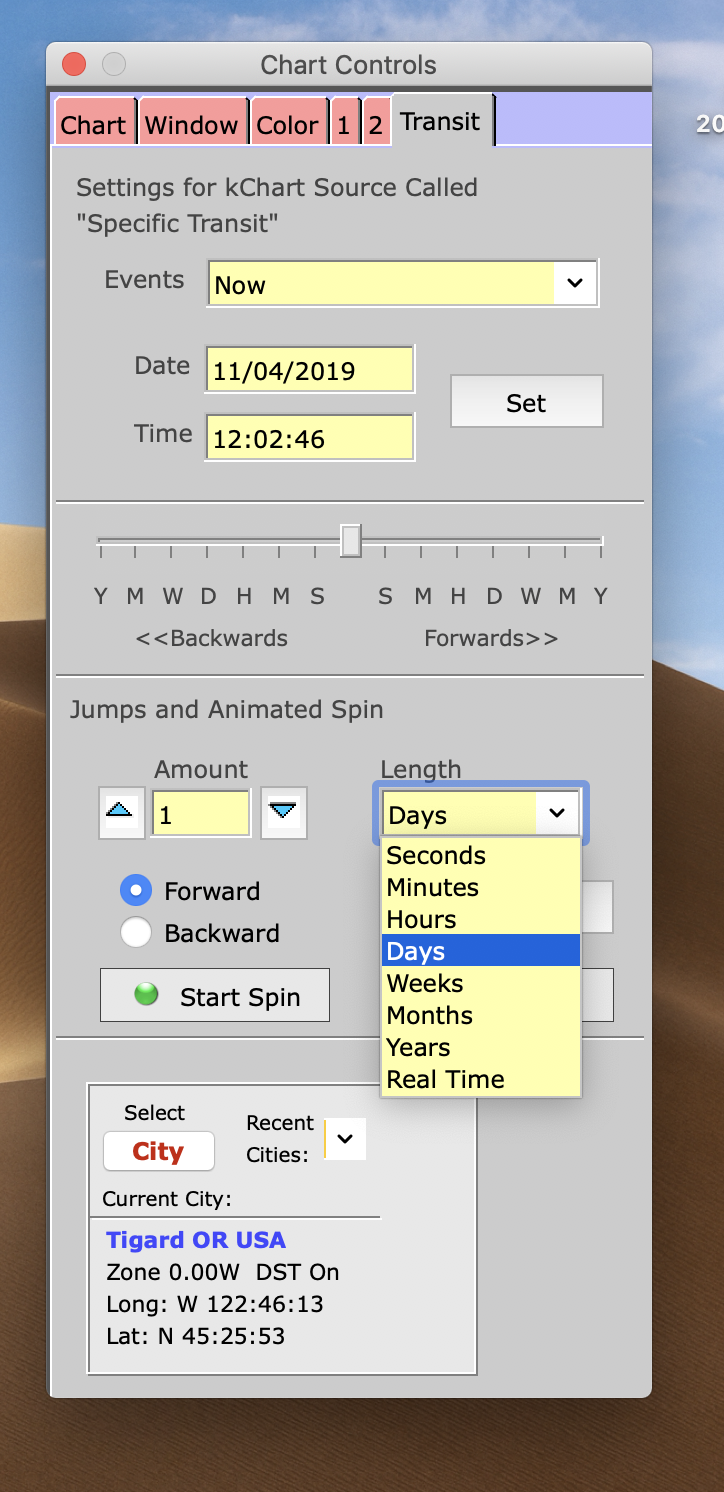Click the Amount decrease down-arrow icon
This screenshot has width=724, height=1492.
[283, 813]
